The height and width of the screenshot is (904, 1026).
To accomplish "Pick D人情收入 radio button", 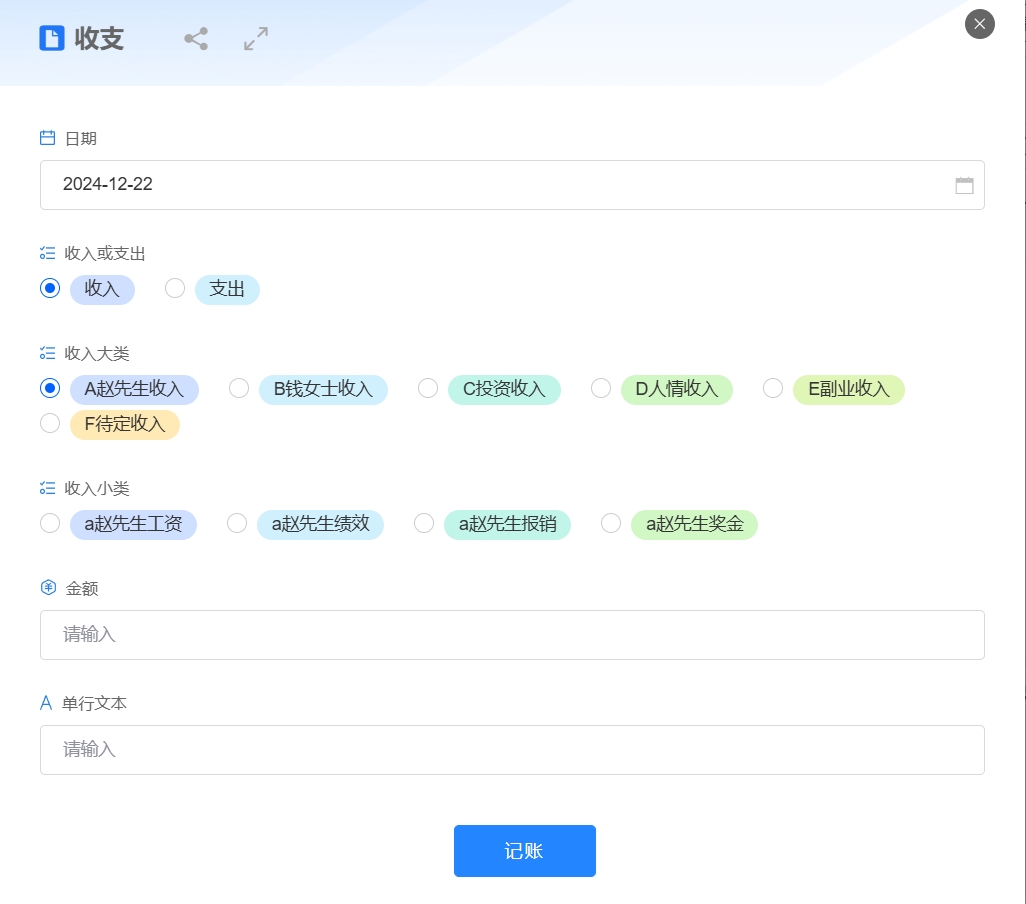I will point(601,388).
